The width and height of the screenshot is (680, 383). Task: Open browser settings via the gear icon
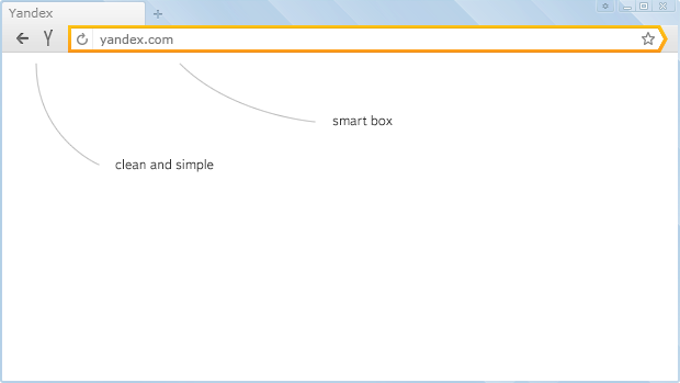605,6
